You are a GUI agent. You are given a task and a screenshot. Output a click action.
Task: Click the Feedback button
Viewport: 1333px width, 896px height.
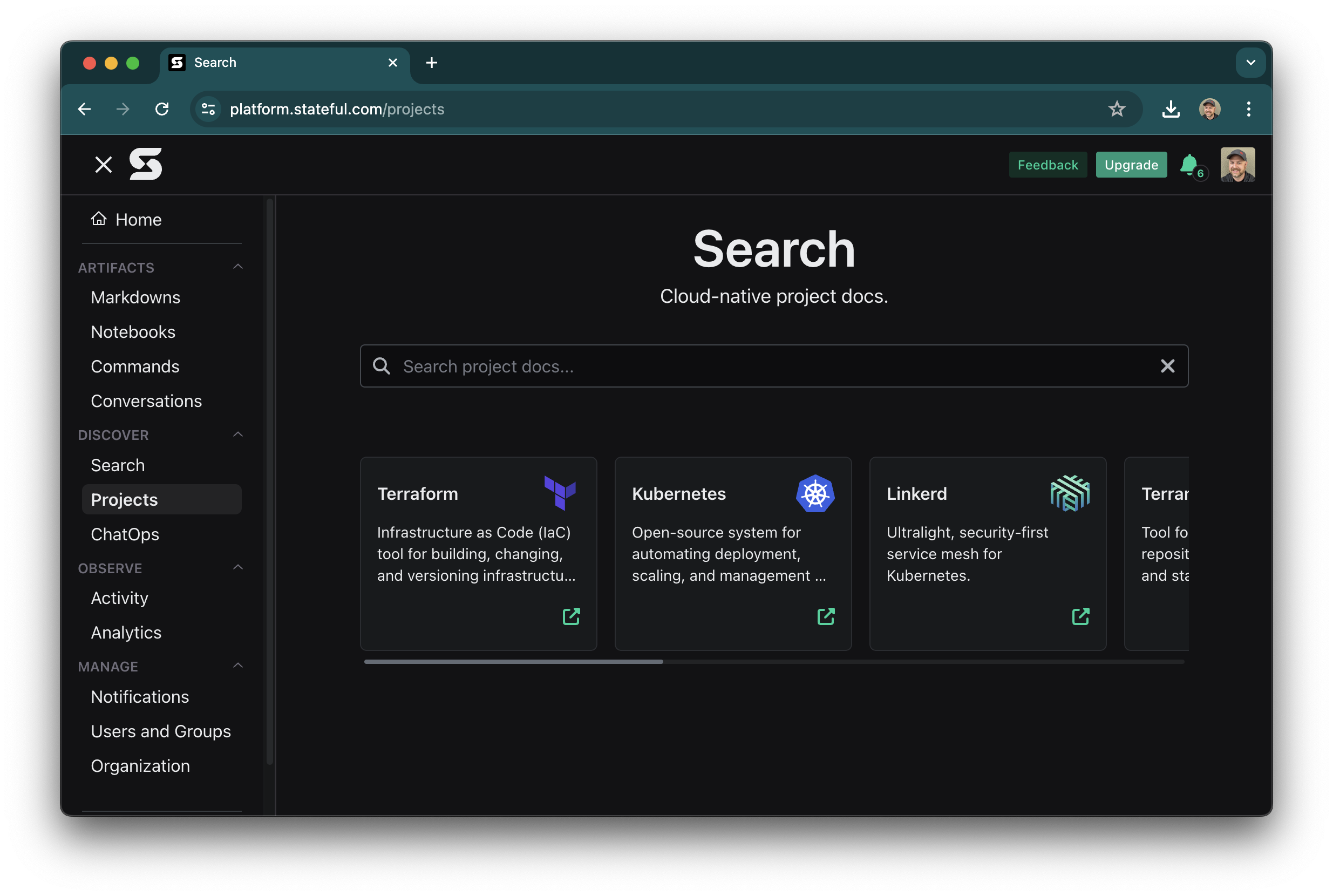[1048, 165]
